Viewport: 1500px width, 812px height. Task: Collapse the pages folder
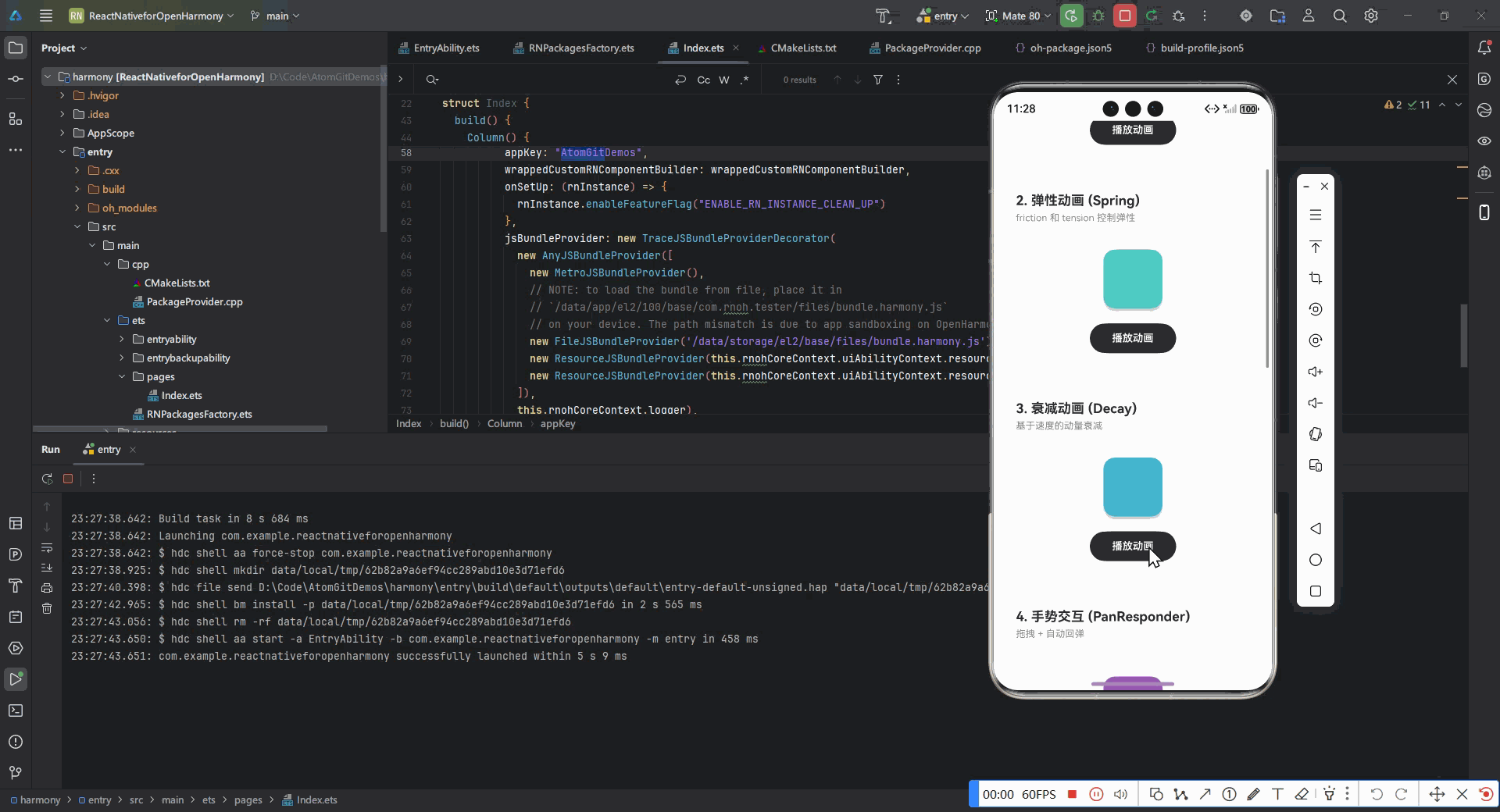122,376
